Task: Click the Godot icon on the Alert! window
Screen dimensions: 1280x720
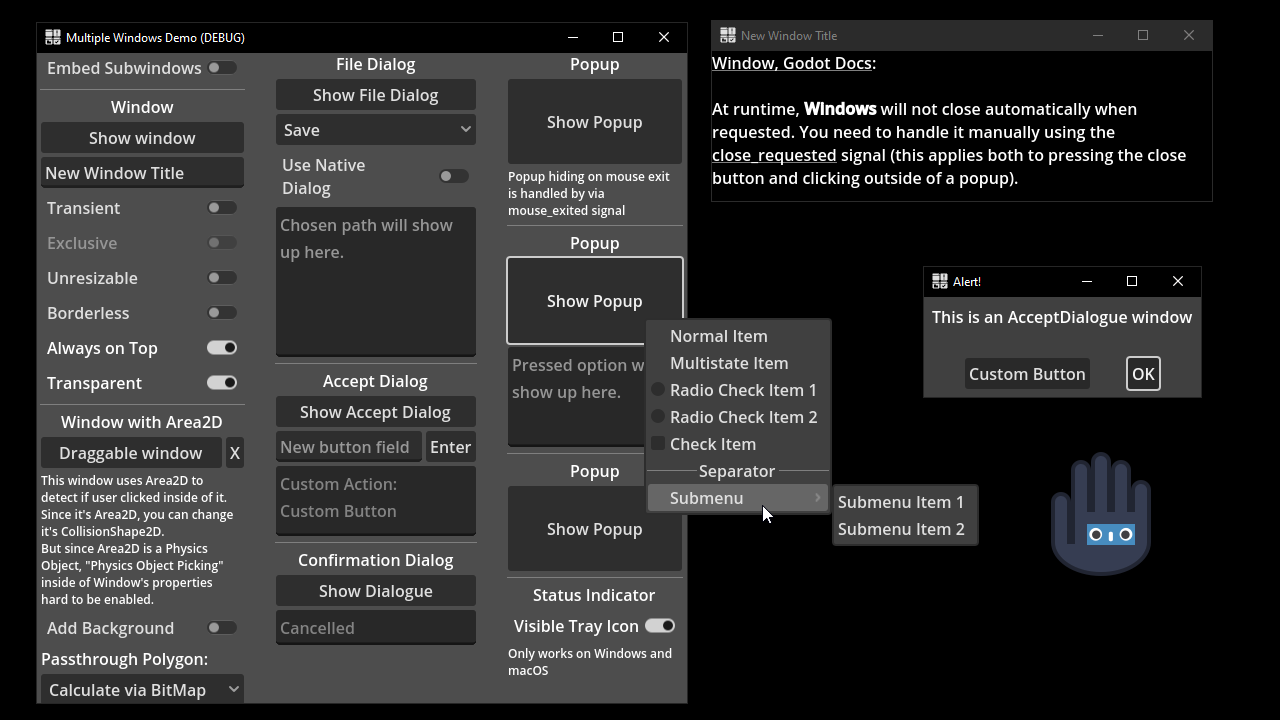Action: click(939, 281)
